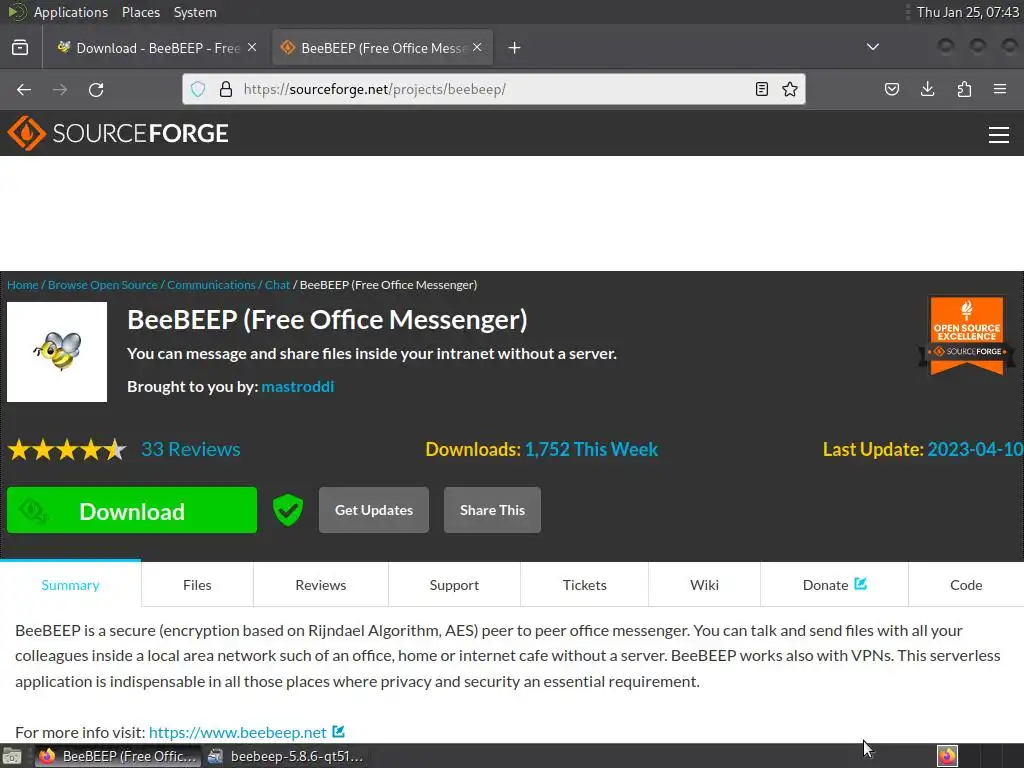Click the external link icon beside beebeep.net
Viewport: 1024px width, 768px height.
coord(338,731)
